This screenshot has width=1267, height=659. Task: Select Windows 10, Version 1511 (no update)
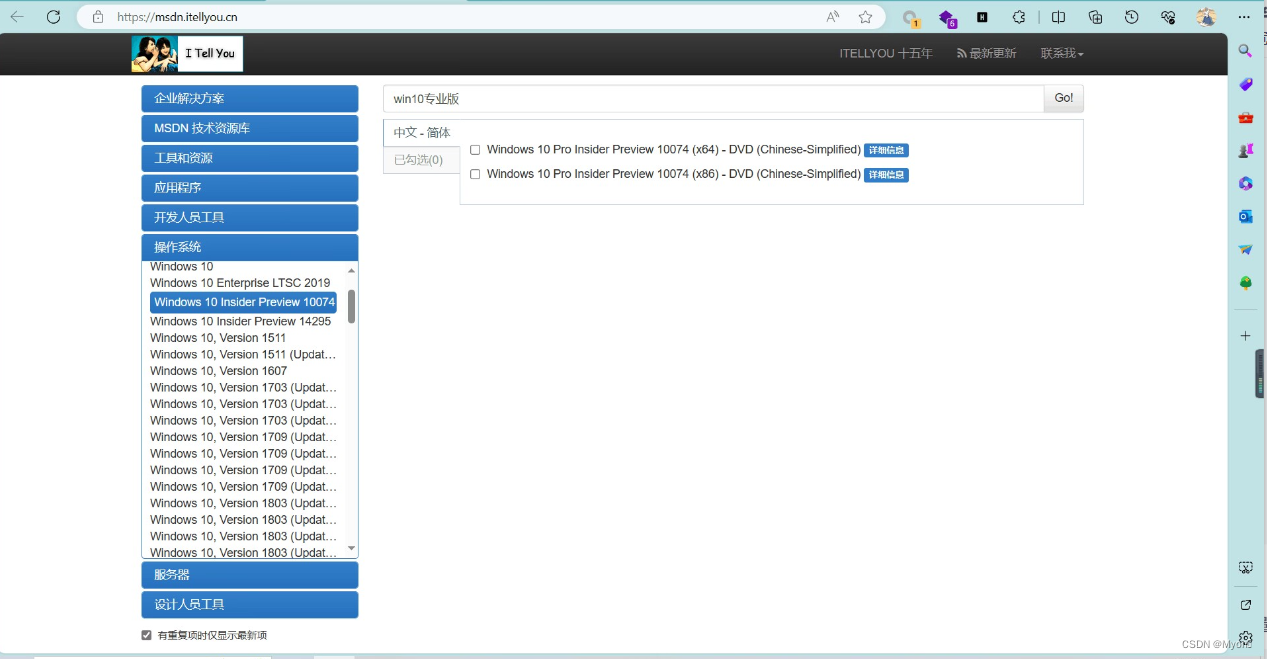[x=218, y=338]
